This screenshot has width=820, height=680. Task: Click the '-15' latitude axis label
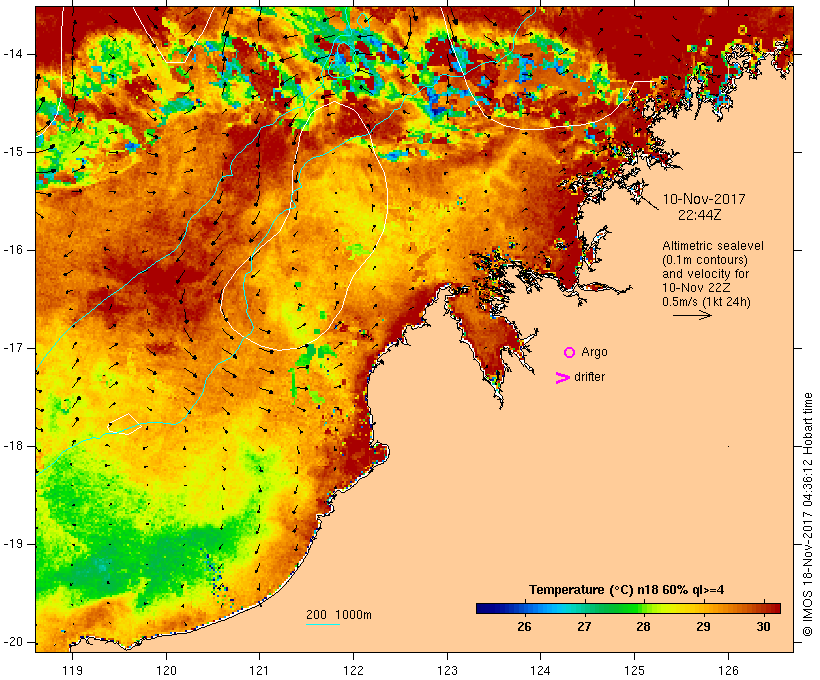pos(13,152)
